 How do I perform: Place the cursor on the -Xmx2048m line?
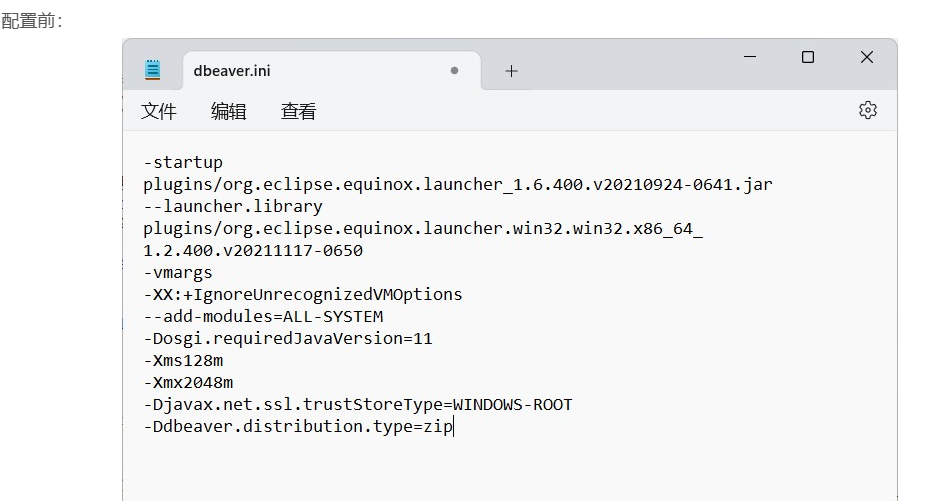[x=188, y=382]
